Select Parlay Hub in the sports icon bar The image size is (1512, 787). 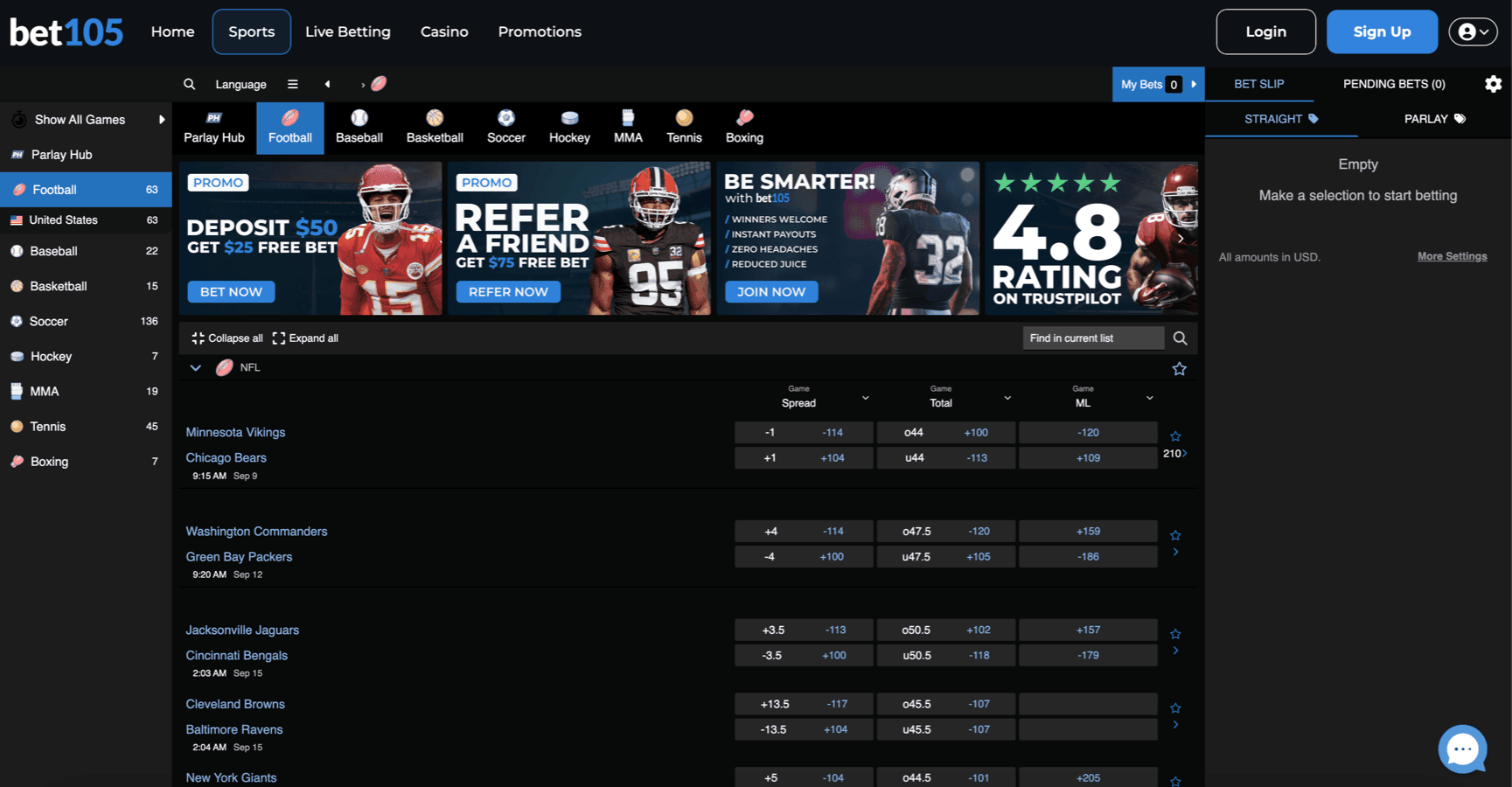pyautogui.click(x=214, y=128)
